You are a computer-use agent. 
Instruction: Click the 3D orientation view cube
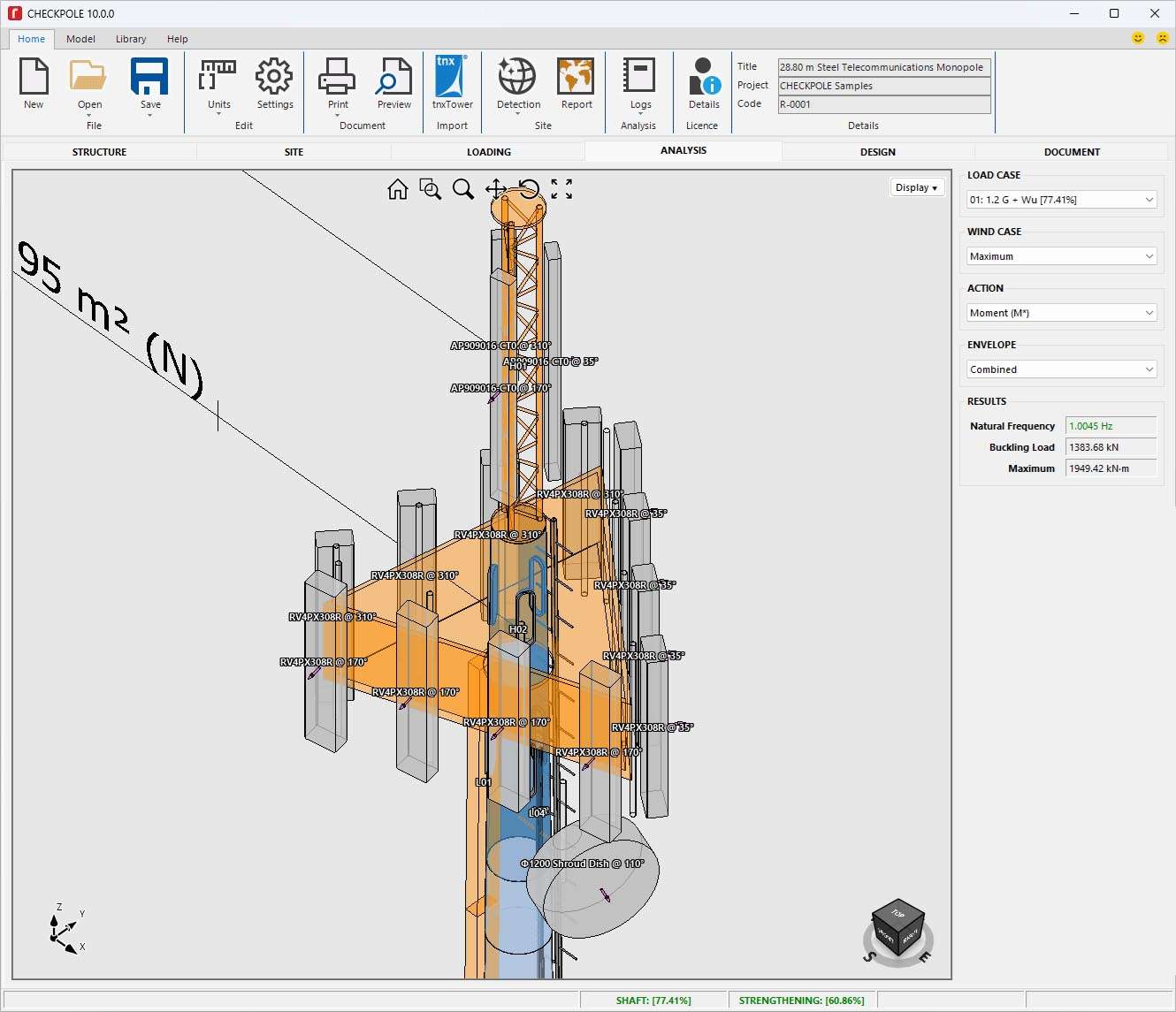coord(897,927)
